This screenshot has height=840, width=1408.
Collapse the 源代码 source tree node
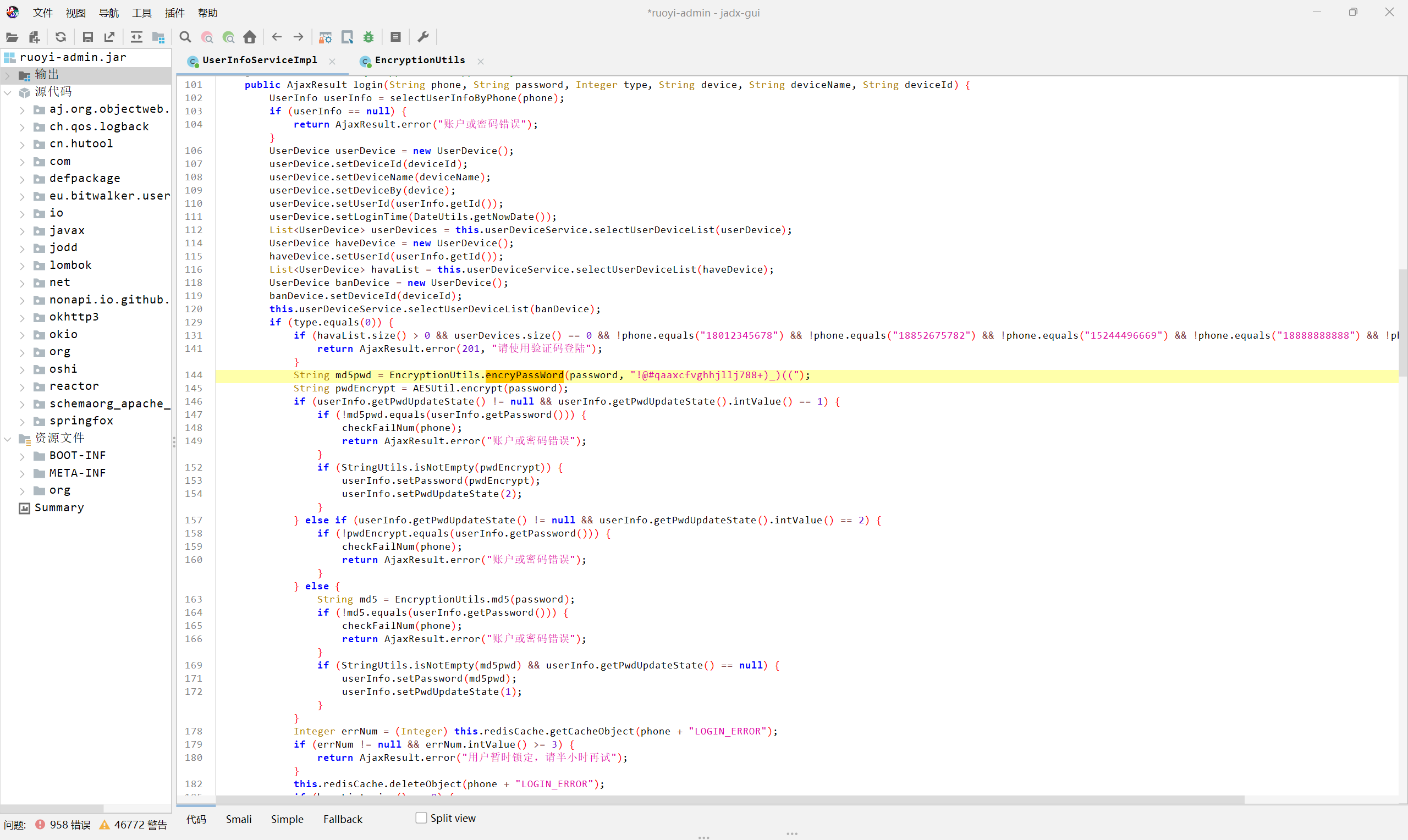click(x=8, y=92)
